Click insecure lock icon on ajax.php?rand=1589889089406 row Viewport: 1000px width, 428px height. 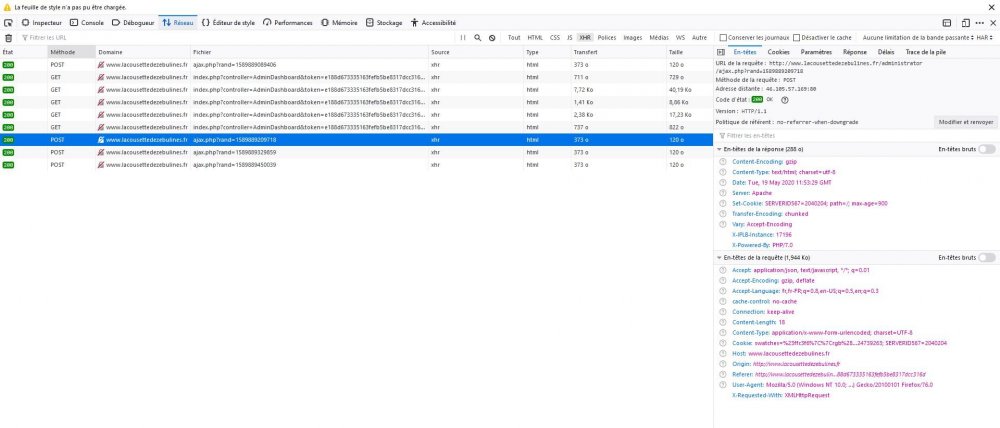point(101,64)
